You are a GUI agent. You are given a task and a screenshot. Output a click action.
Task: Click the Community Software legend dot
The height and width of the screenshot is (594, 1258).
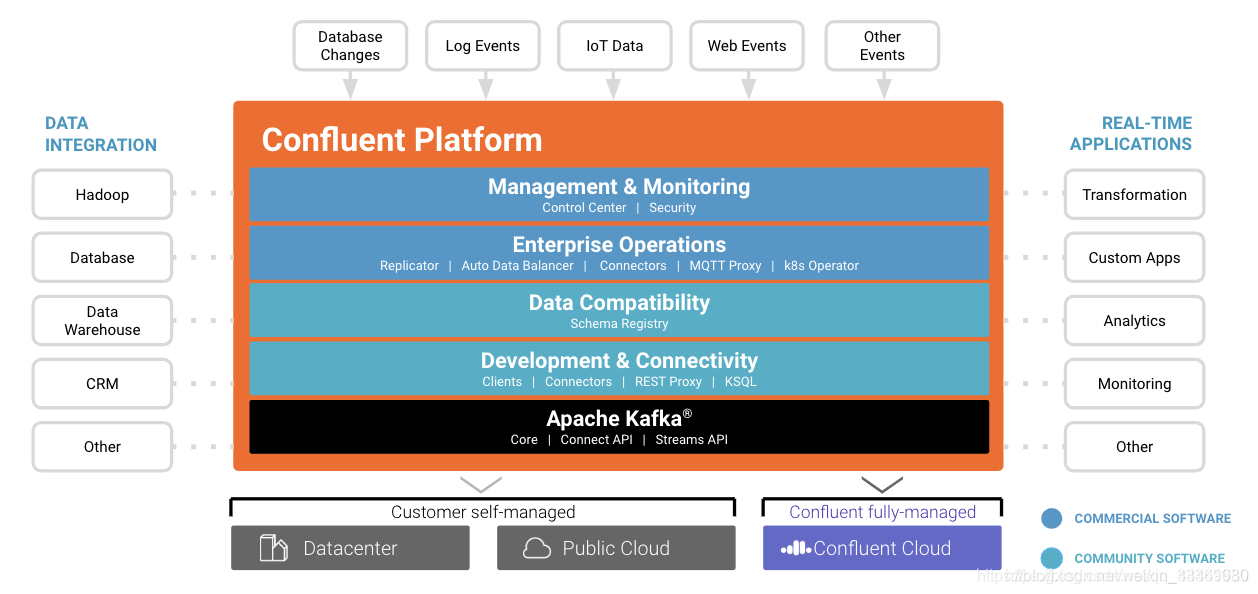pos(1051,558)
